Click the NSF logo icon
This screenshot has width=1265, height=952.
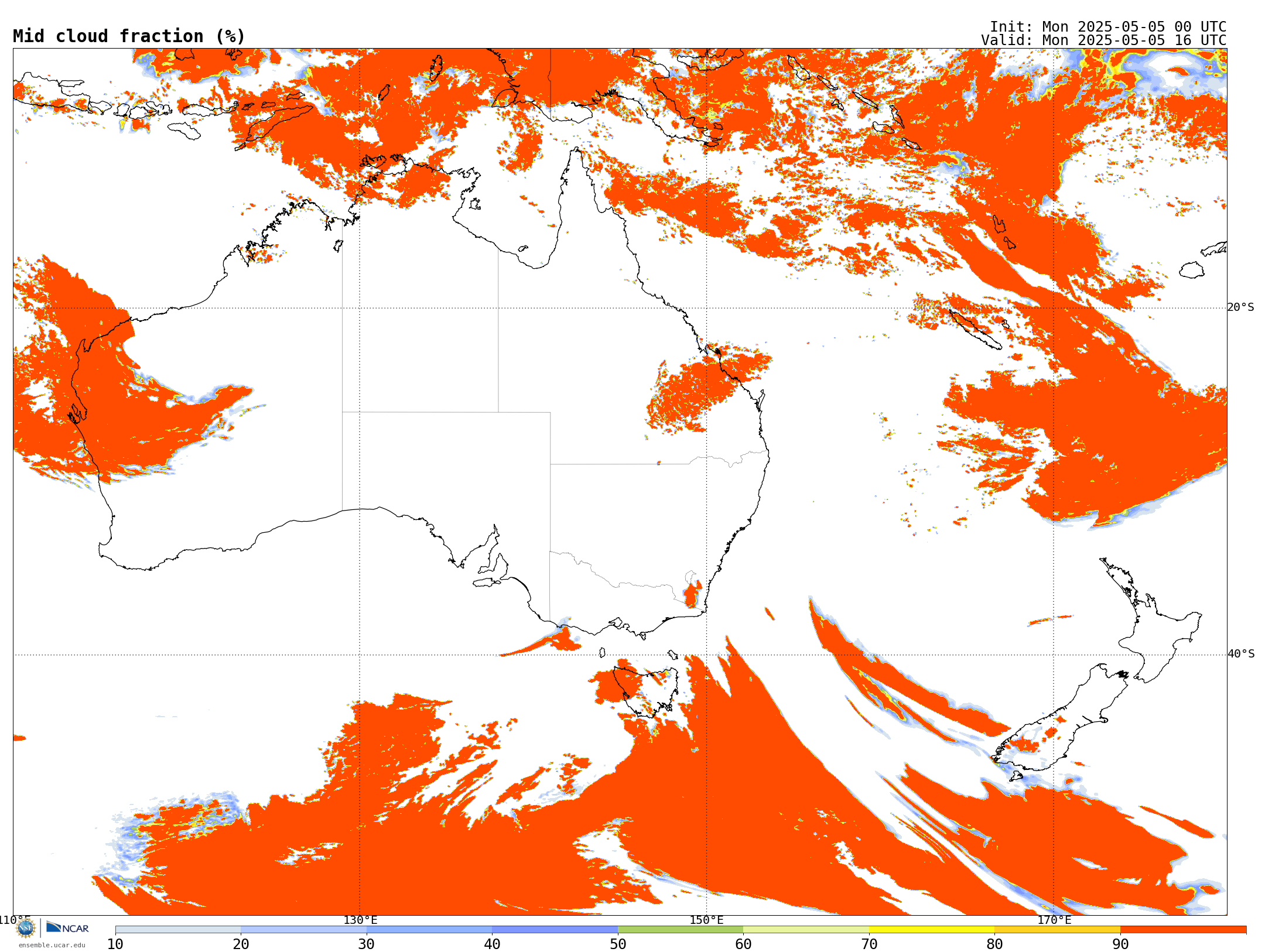point(26,928)
